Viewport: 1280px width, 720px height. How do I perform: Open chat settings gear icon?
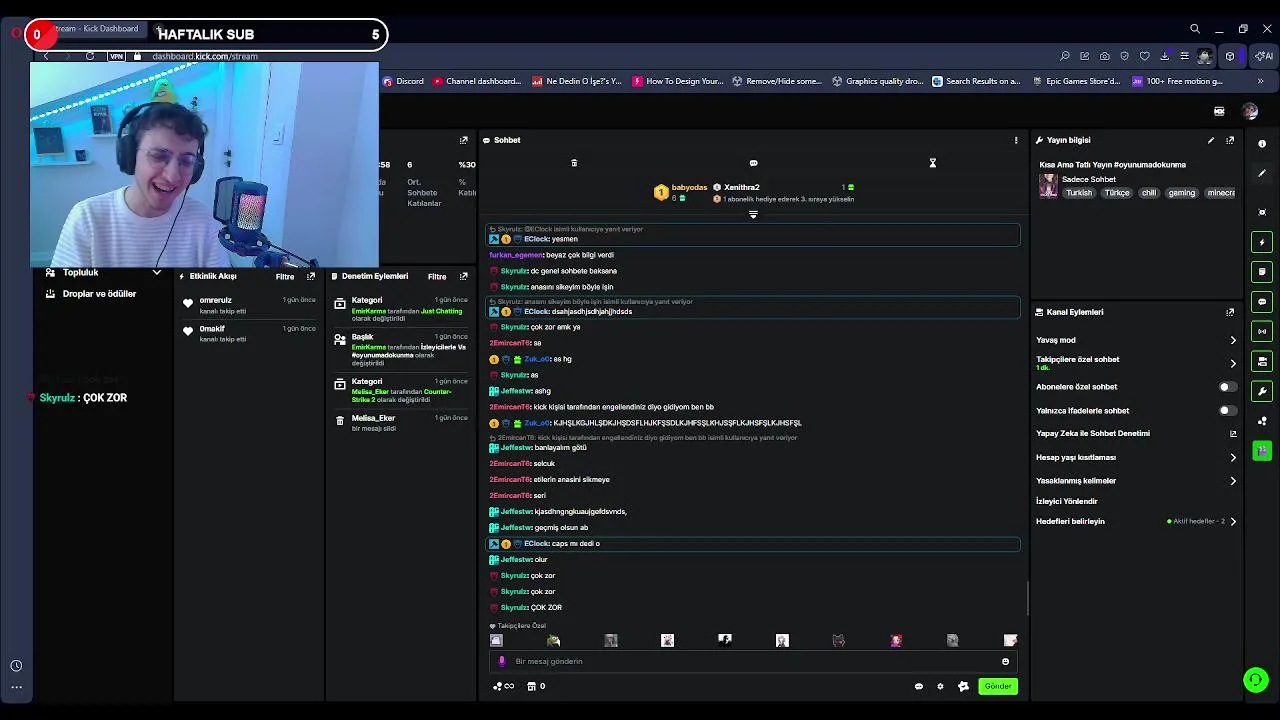940,686
